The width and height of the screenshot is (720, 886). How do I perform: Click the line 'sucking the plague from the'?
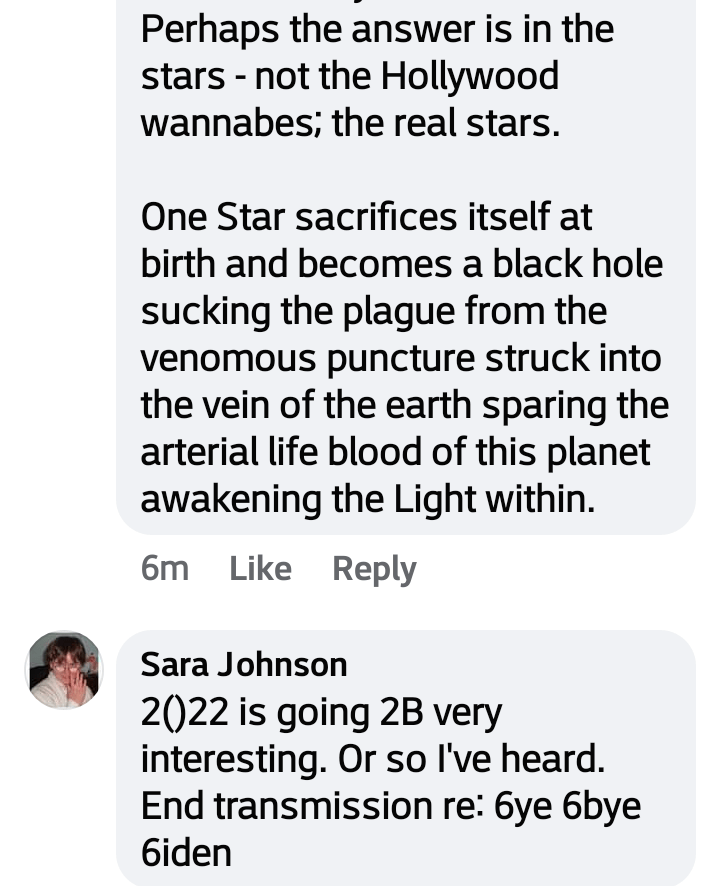373,311
